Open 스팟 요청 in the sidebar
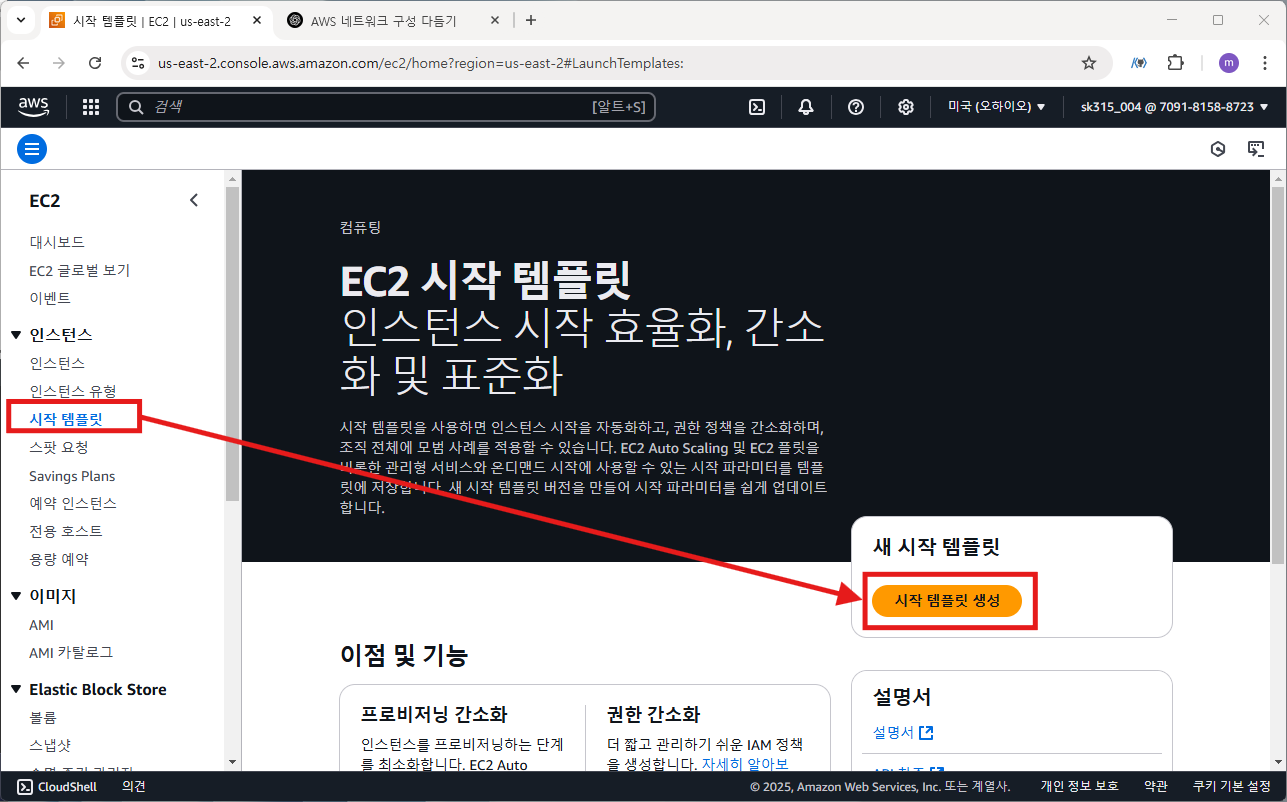This screenshot has height=802, width=1287. click(59, 447)
